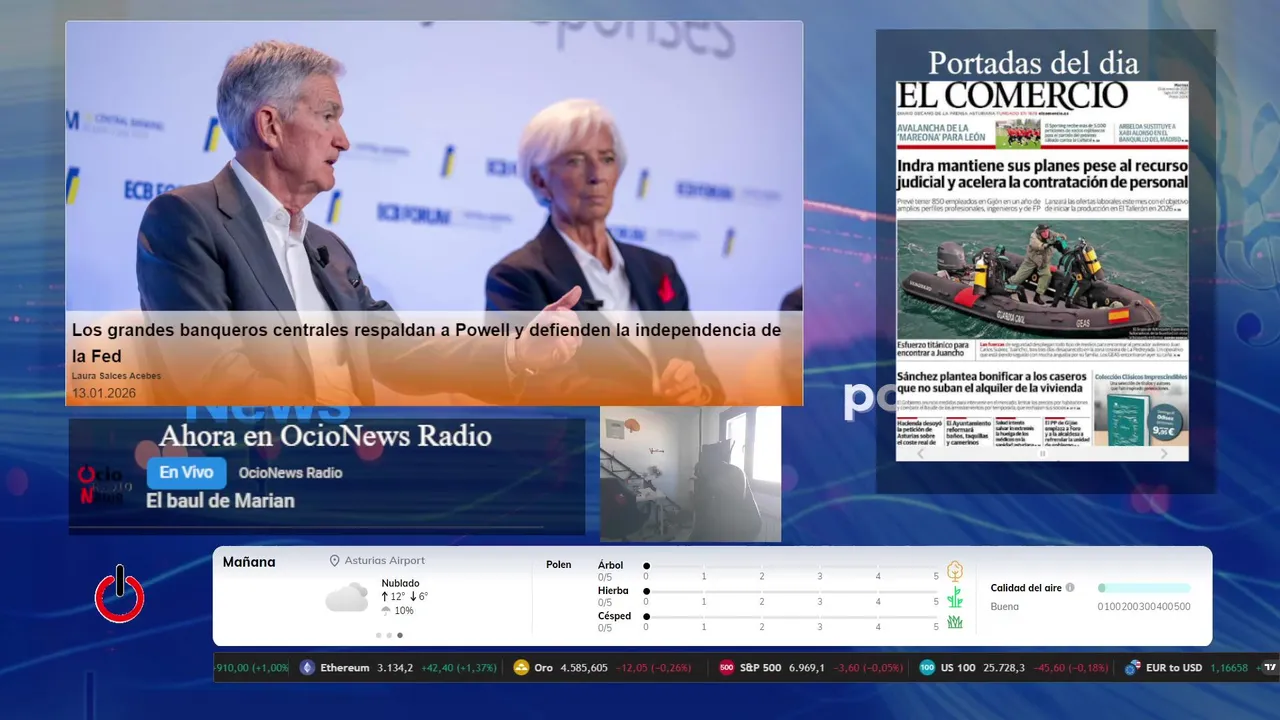Click the 'Mañana' forecast heading
The width and height of the screenshot is (1280, 720).
(249, 562)
